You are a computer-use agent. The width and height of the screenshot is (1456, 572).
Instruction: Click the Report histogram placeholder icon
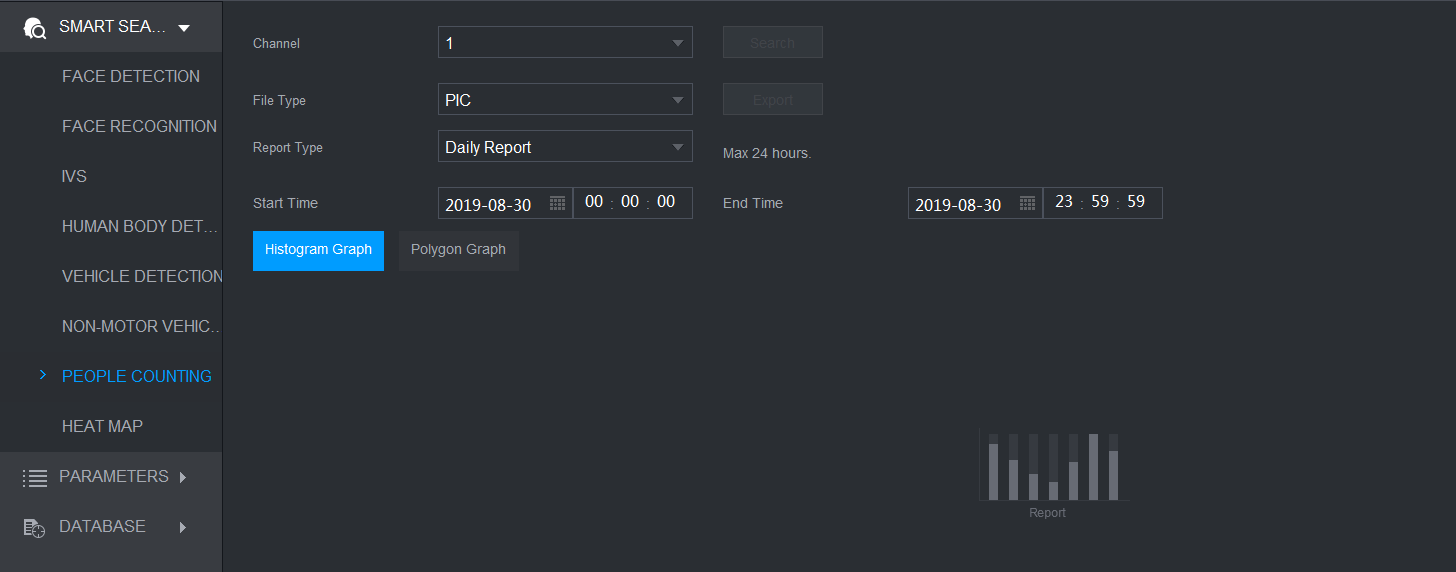point(1054,467)
